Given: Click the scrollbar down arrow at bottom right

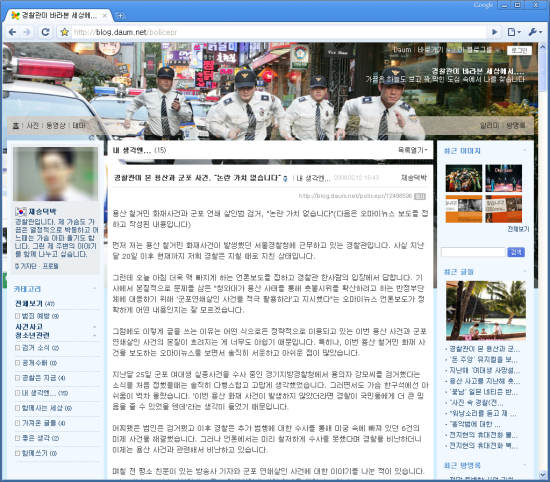Looking at the screenshot, I should tap(544, 474).
